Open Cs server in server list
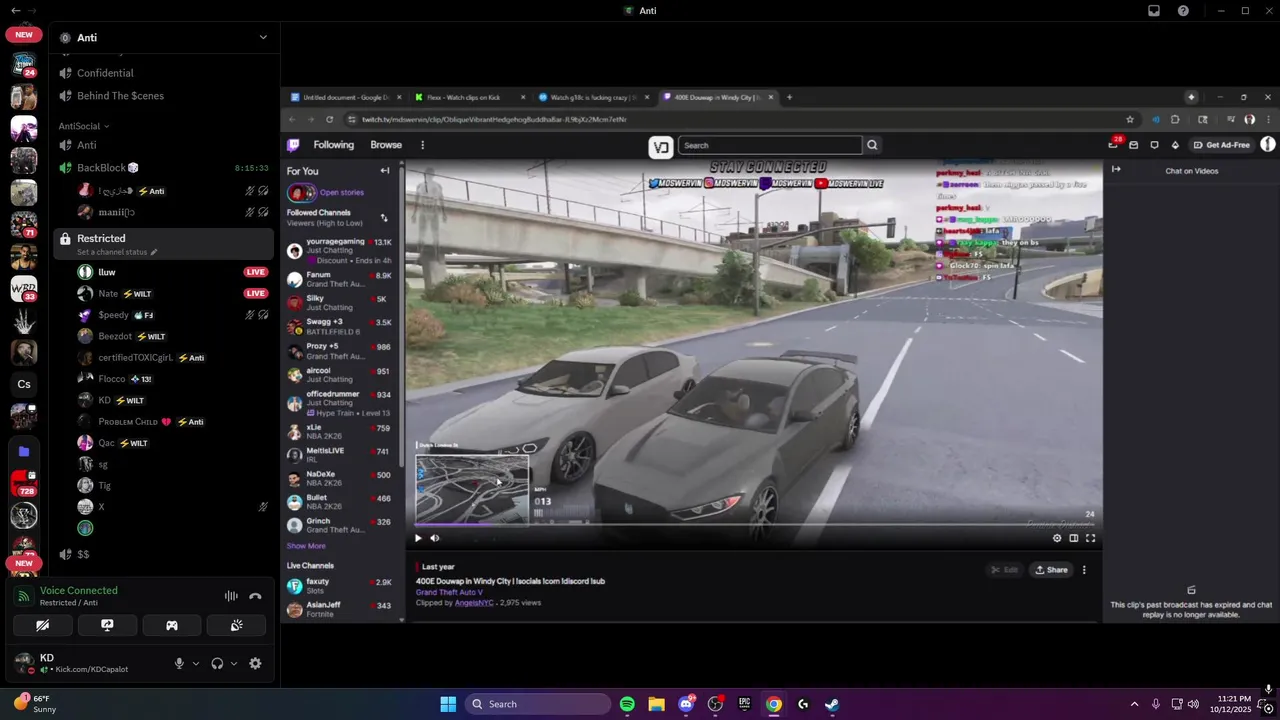This screenshot has width=1280, height=720. 24,384
